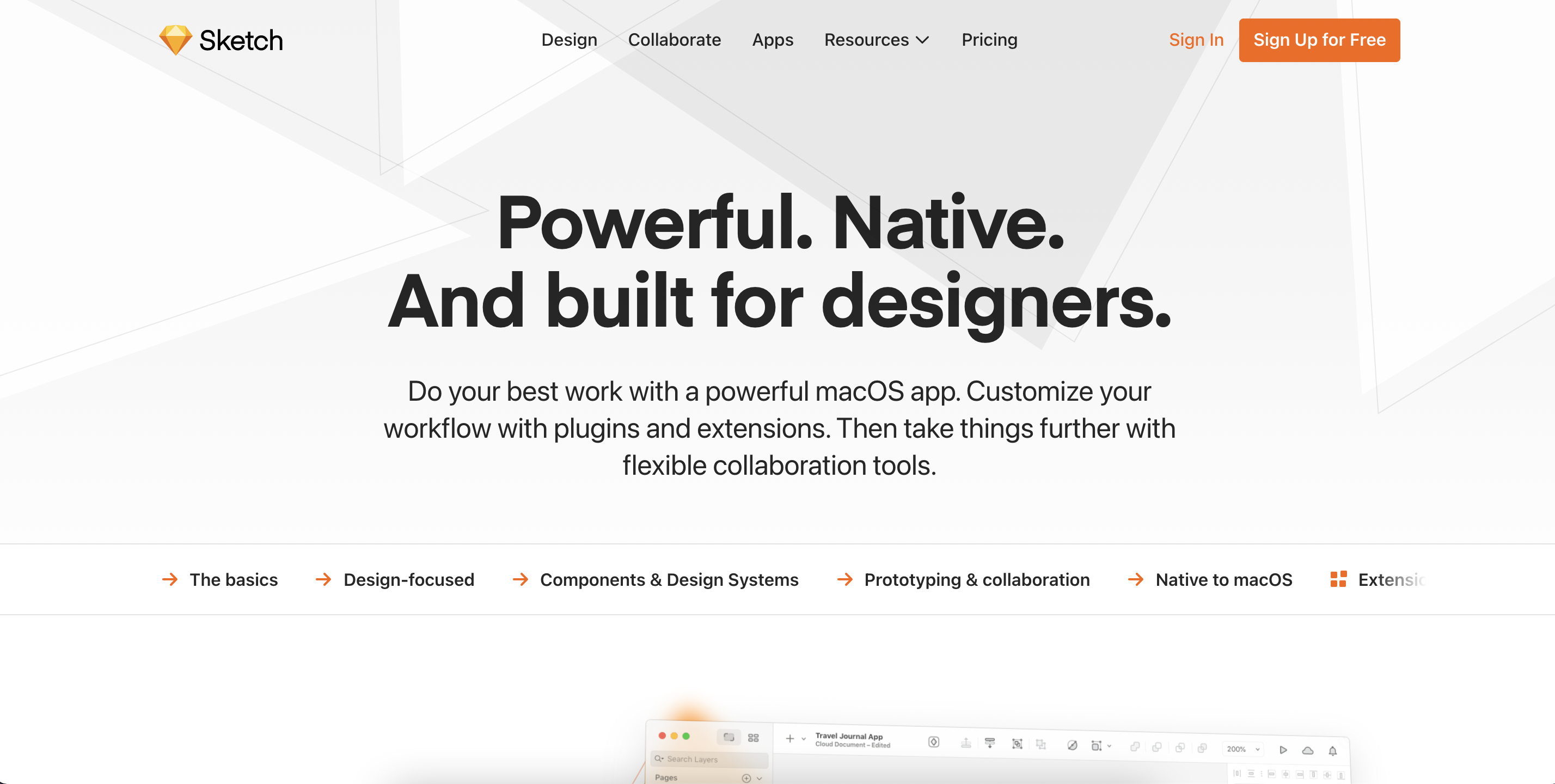Image resolution: width=1555 pixels, height=784 pixels.
Task: Click the Sign Up for Free button
Action: [x=1319, y=40]
